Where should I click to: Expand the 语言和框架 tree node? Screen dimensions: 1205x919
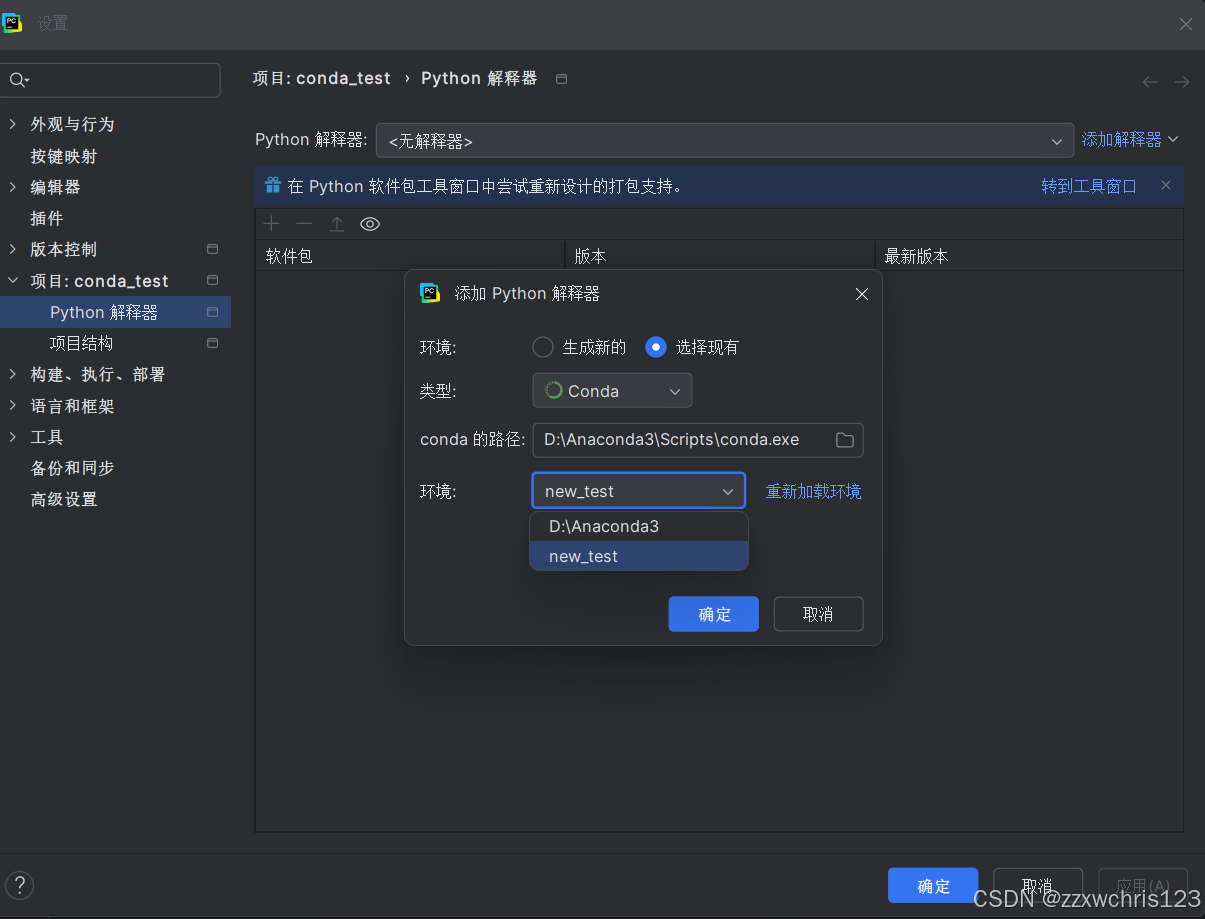[13, 406]
